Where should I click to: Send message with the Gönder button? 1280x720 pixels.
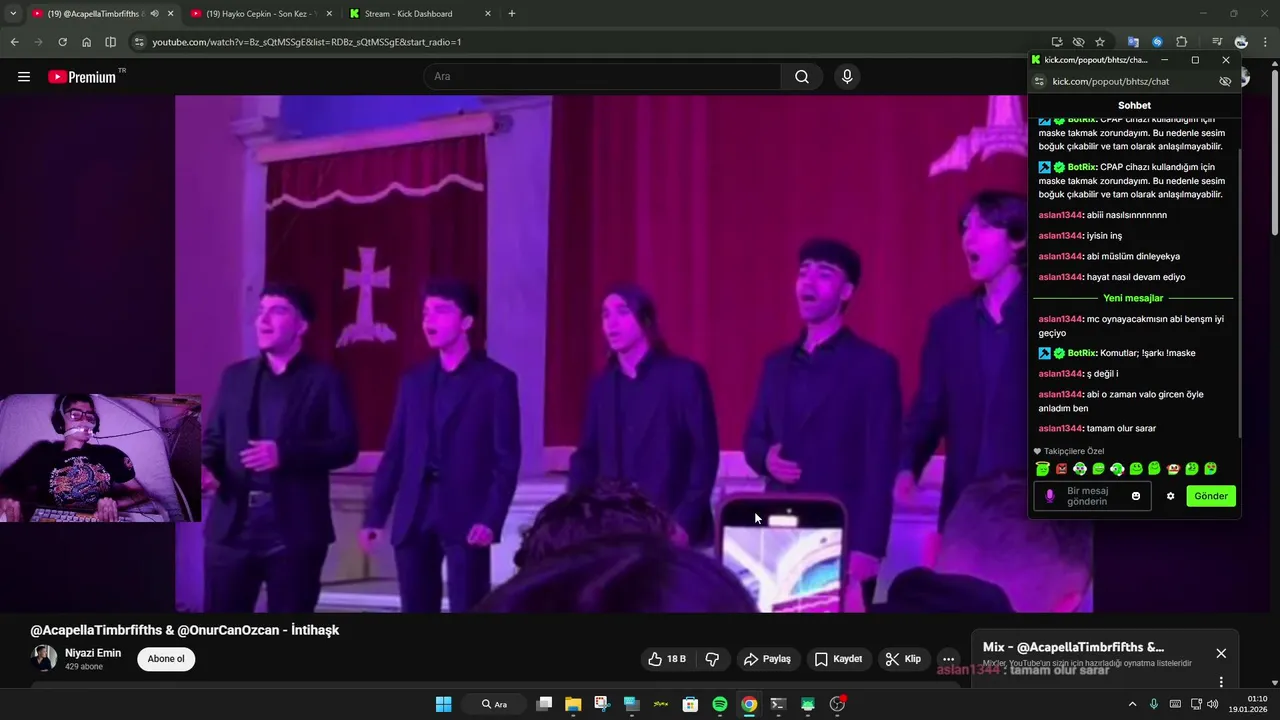1211,496
